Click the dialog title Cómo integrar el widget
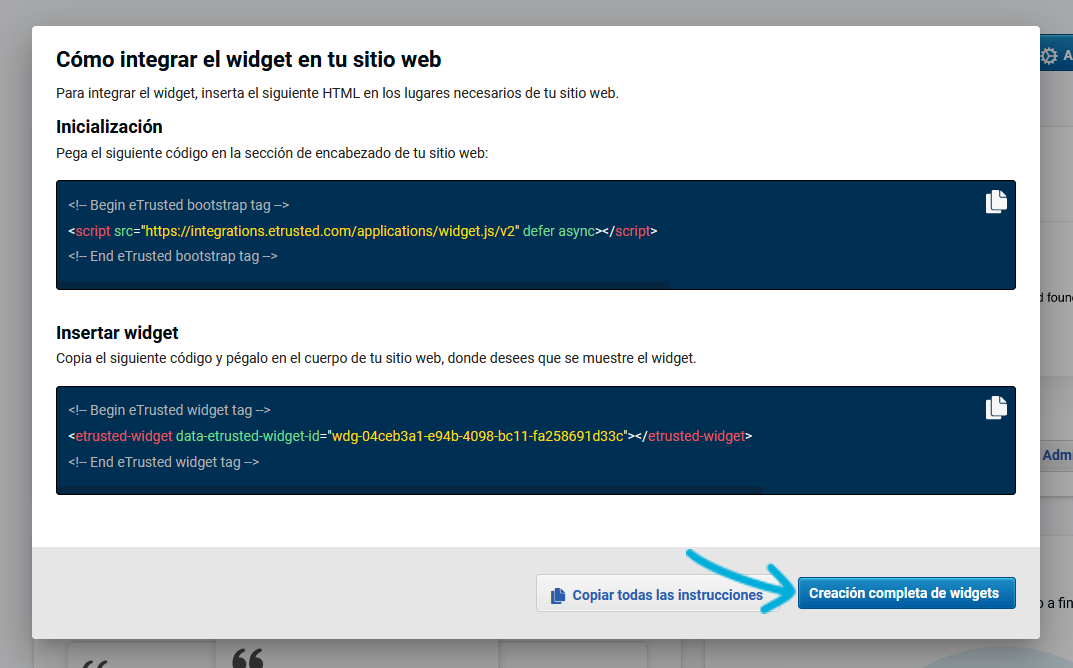1073x668 pixels. tap(248, 60)
